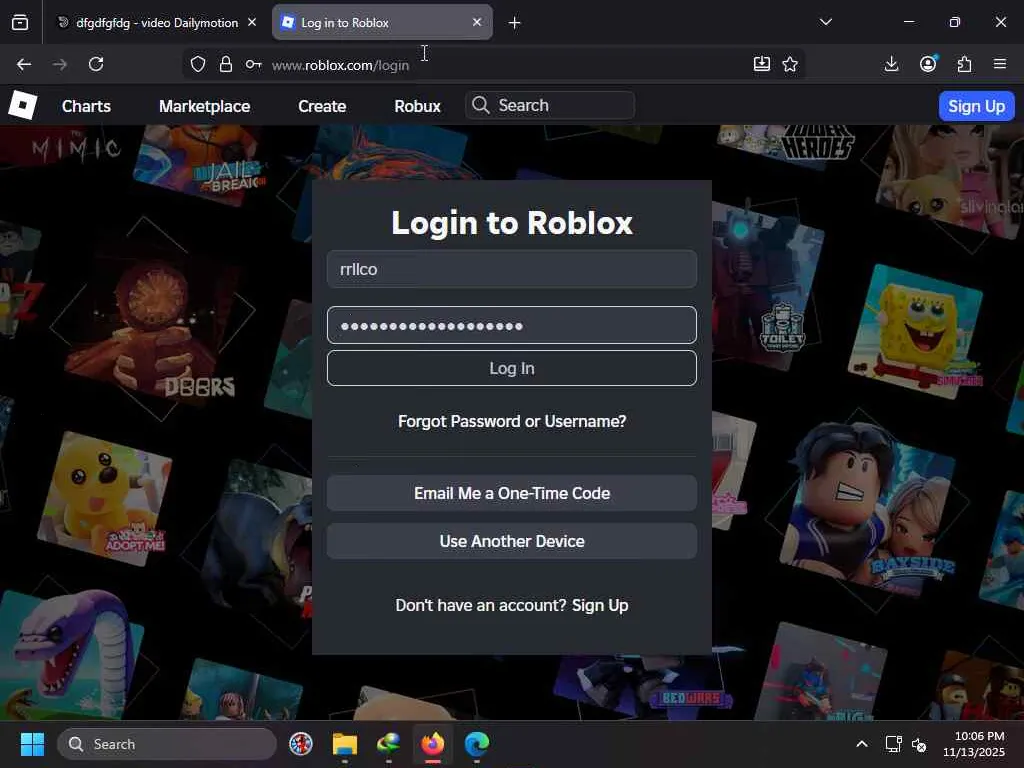Switch to the Dailymotion video tab
This screenshot has height=768, width=1024.
(155, 22)
